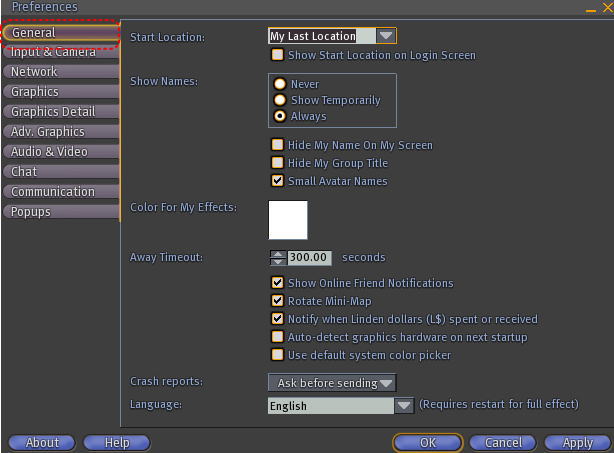Select the Communication tab
This screenshot has width=614, height=453.
[x=61, y=191]
